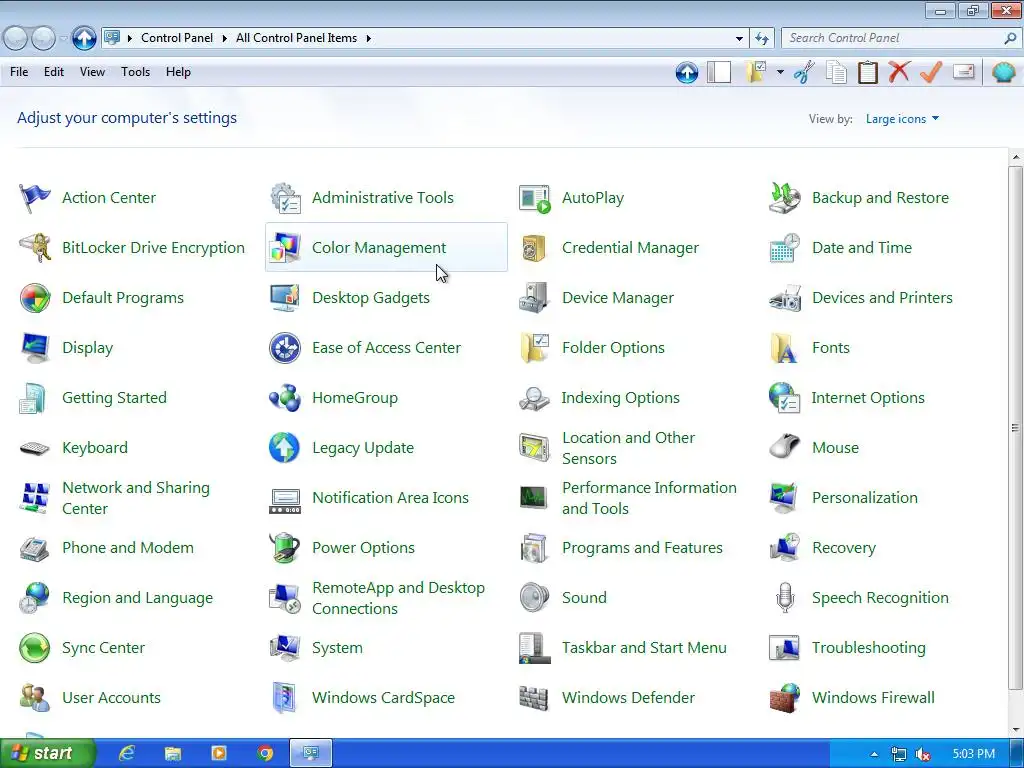Image resolution: width=1024 pixels, height=768 pixels.
Task: Open the Mouse icon
Action: (784, 448)
